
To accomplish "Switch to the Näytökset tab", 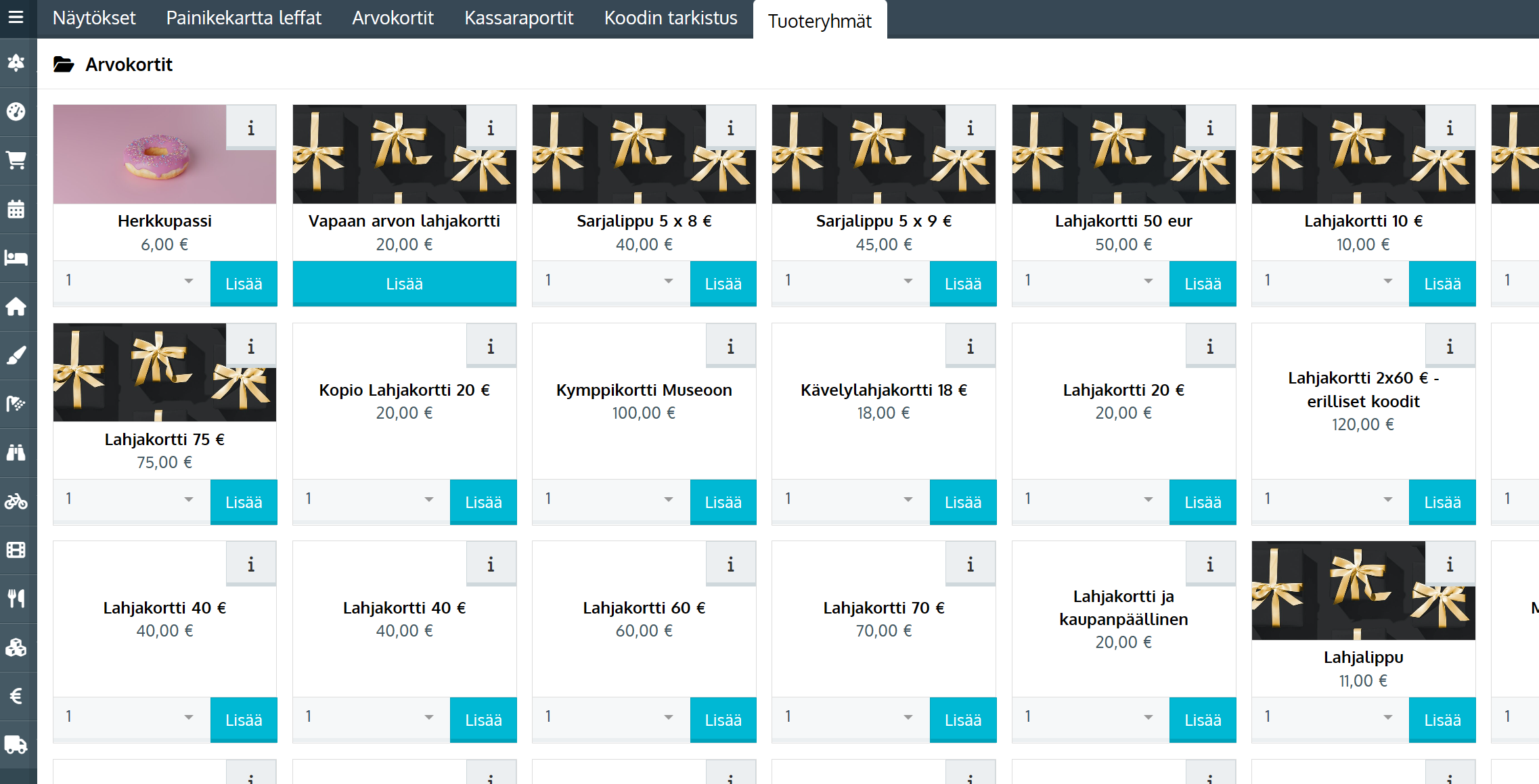I will [94, 18].
